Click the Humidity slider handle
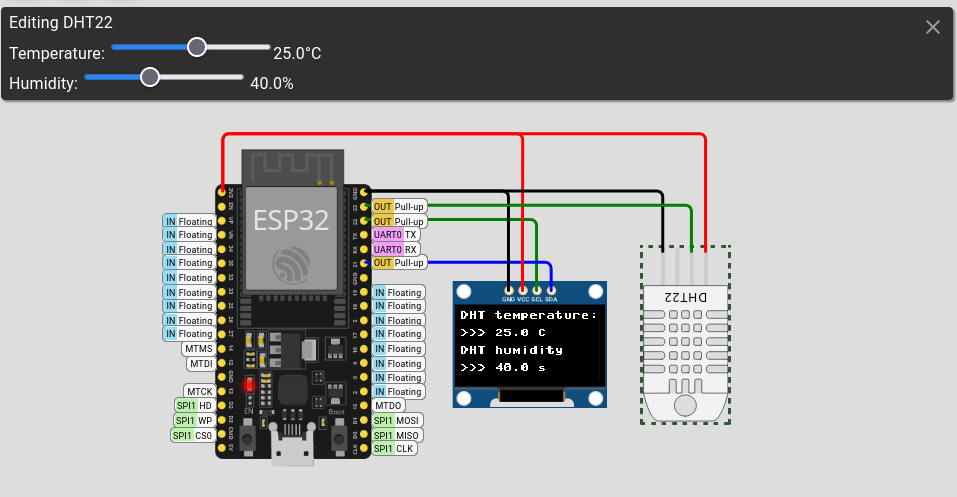Screen dimensions: 957x497 coord(150,77)
